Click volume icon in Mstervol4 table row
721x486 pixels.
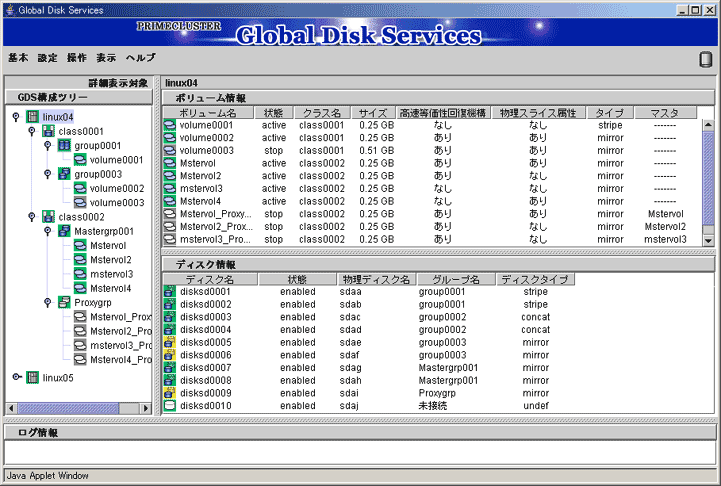click(x=170, y=201)
